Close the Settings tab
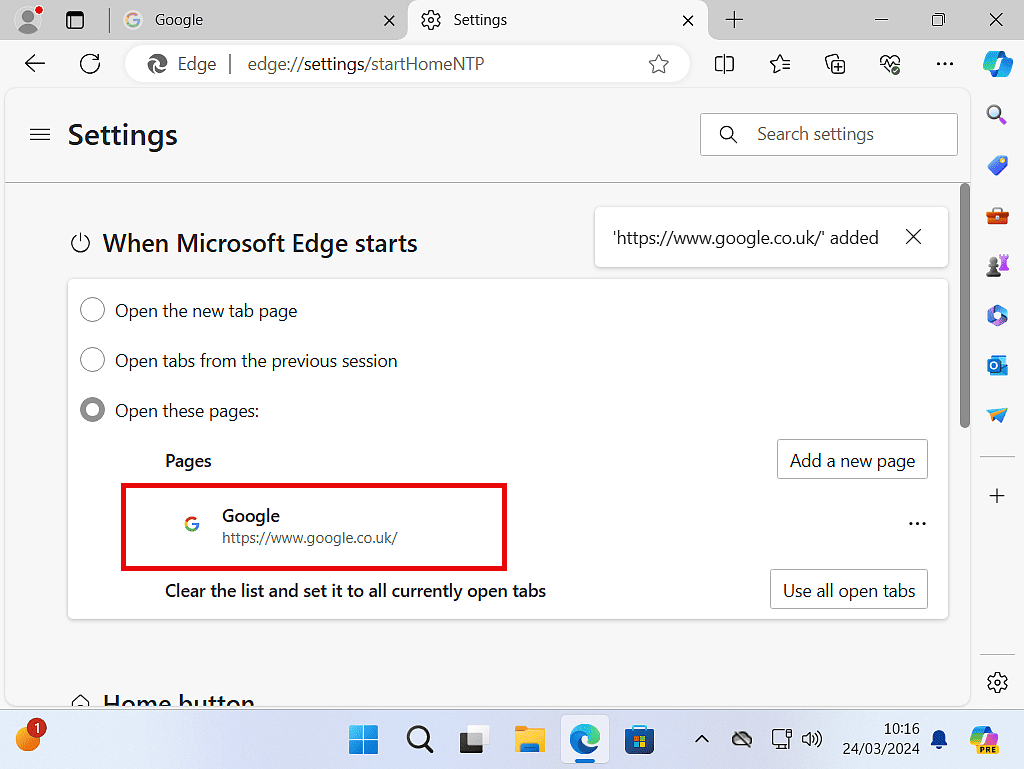This screenshot has width=1024, height=769. coord(688,21)
